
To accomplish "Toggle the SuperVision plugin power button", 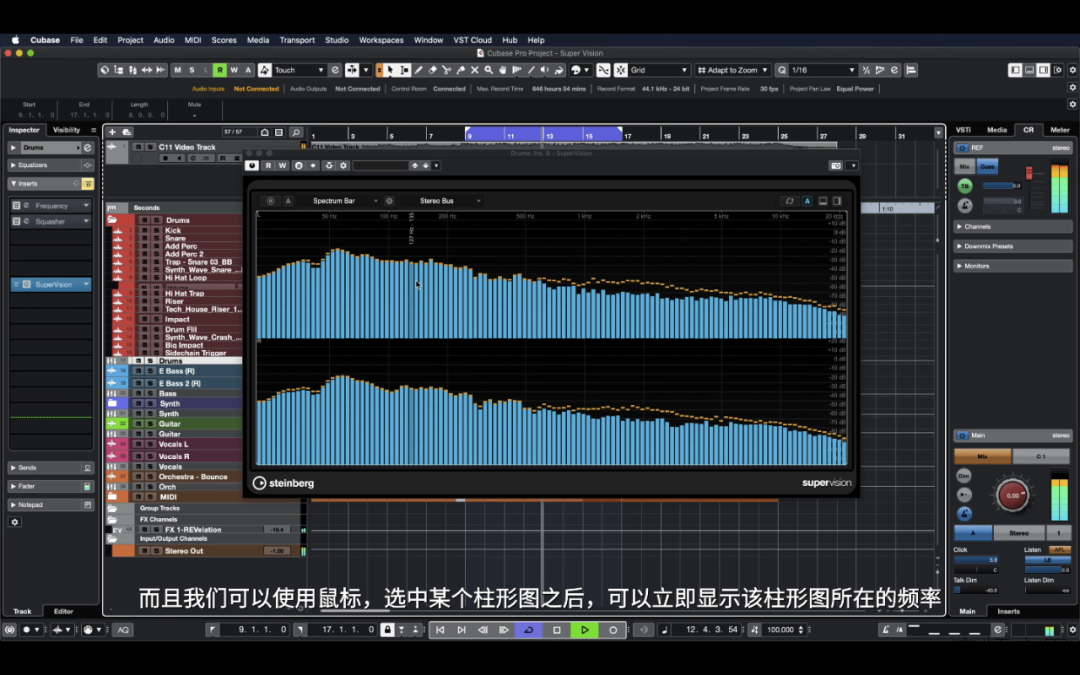I will click(x=251, y=165).
